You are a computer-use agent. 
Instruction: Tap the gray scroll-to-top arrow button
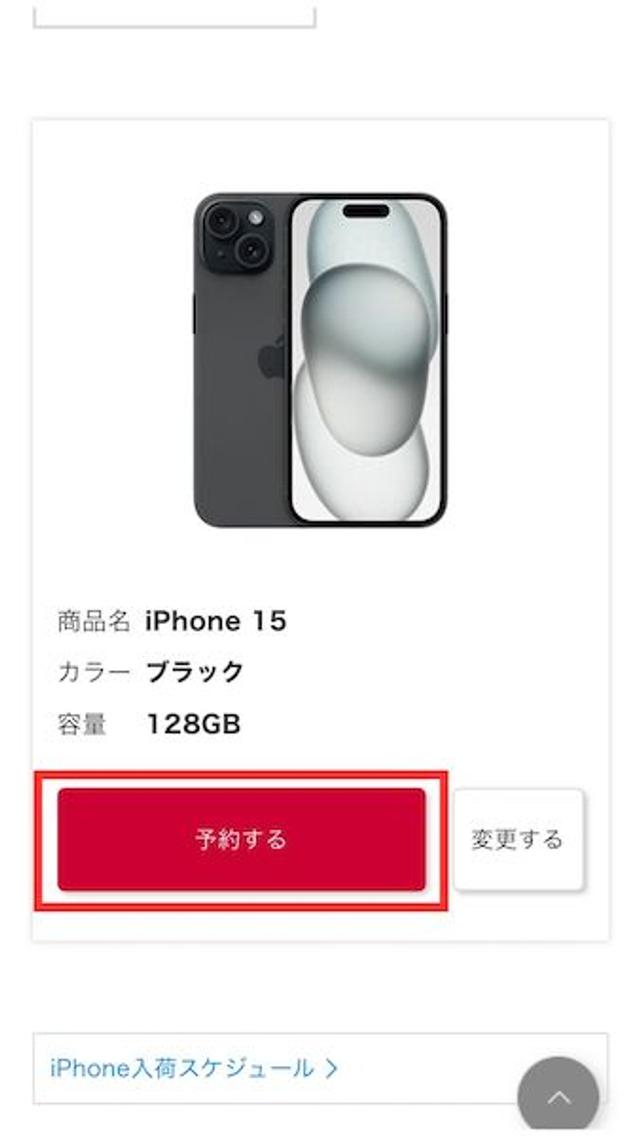pyautogui.click(x=558, y=1096)
